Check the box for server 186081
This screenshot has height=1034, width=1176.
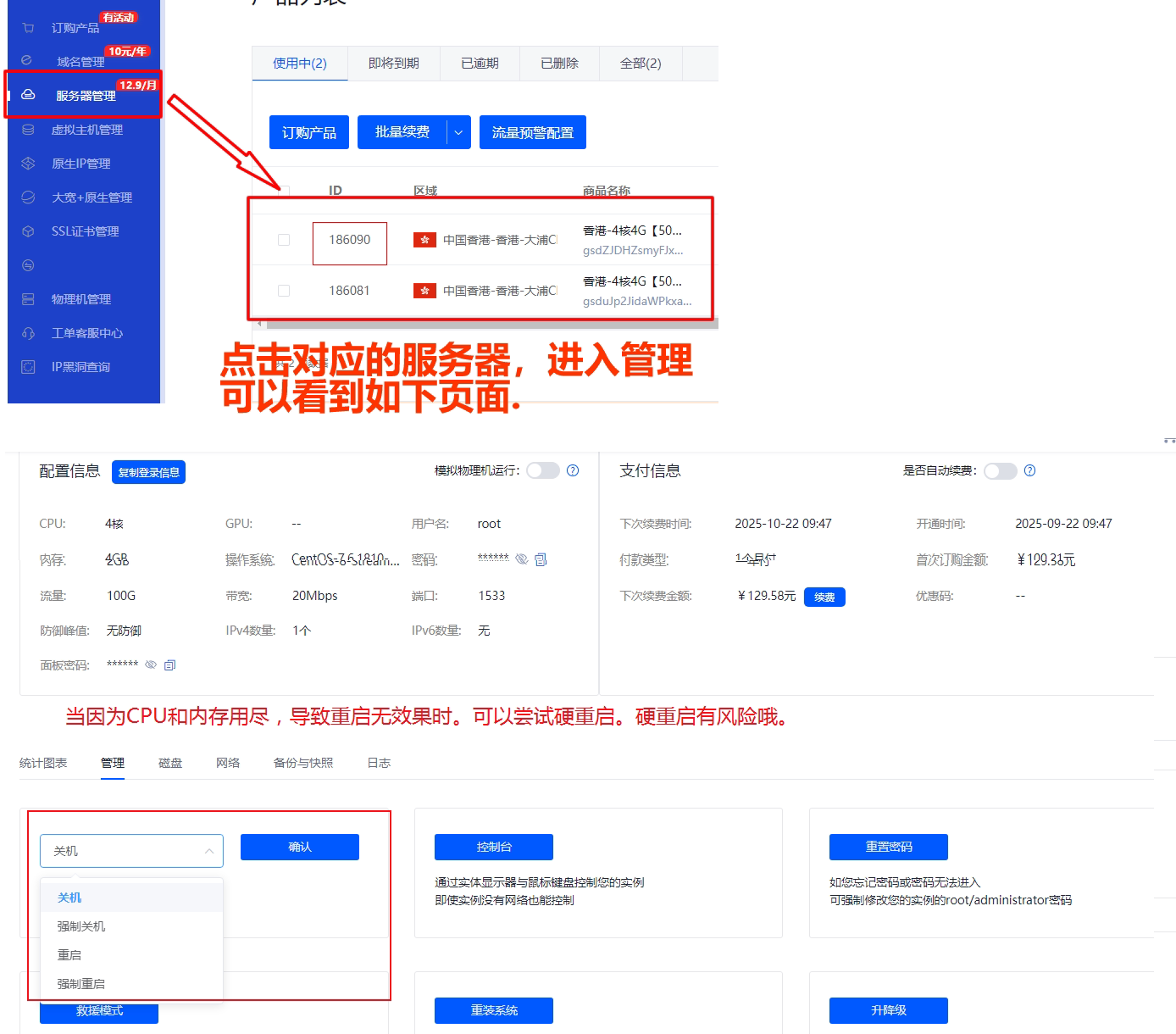click(284, 291)
